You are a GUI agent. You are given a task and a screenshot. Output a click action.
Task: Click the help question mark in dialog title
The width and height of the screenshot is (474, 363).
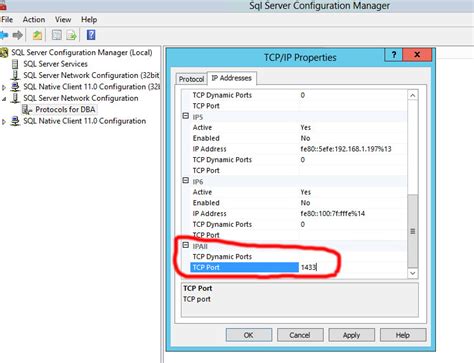point(394,55)
